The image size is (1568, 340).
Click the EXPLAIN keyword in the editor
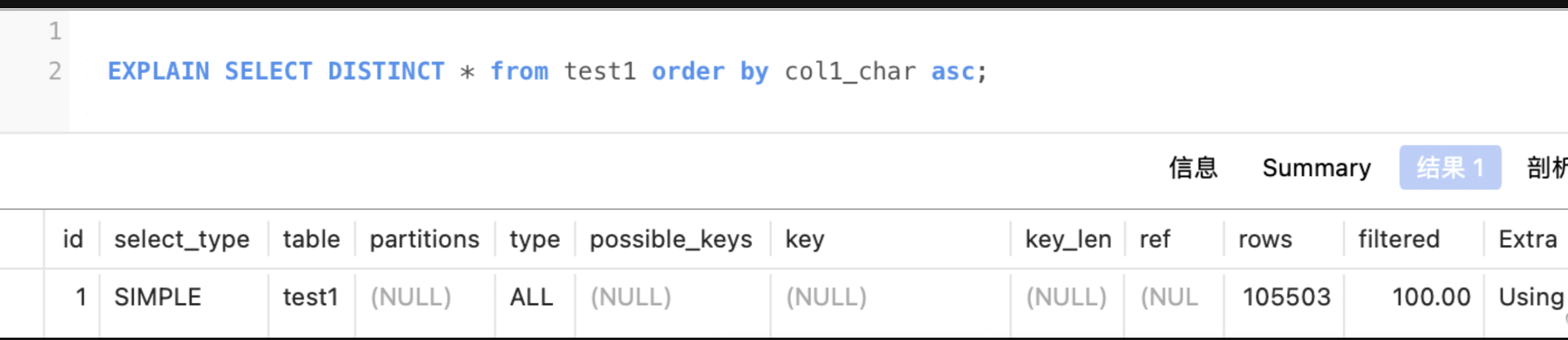click(158, 71)
